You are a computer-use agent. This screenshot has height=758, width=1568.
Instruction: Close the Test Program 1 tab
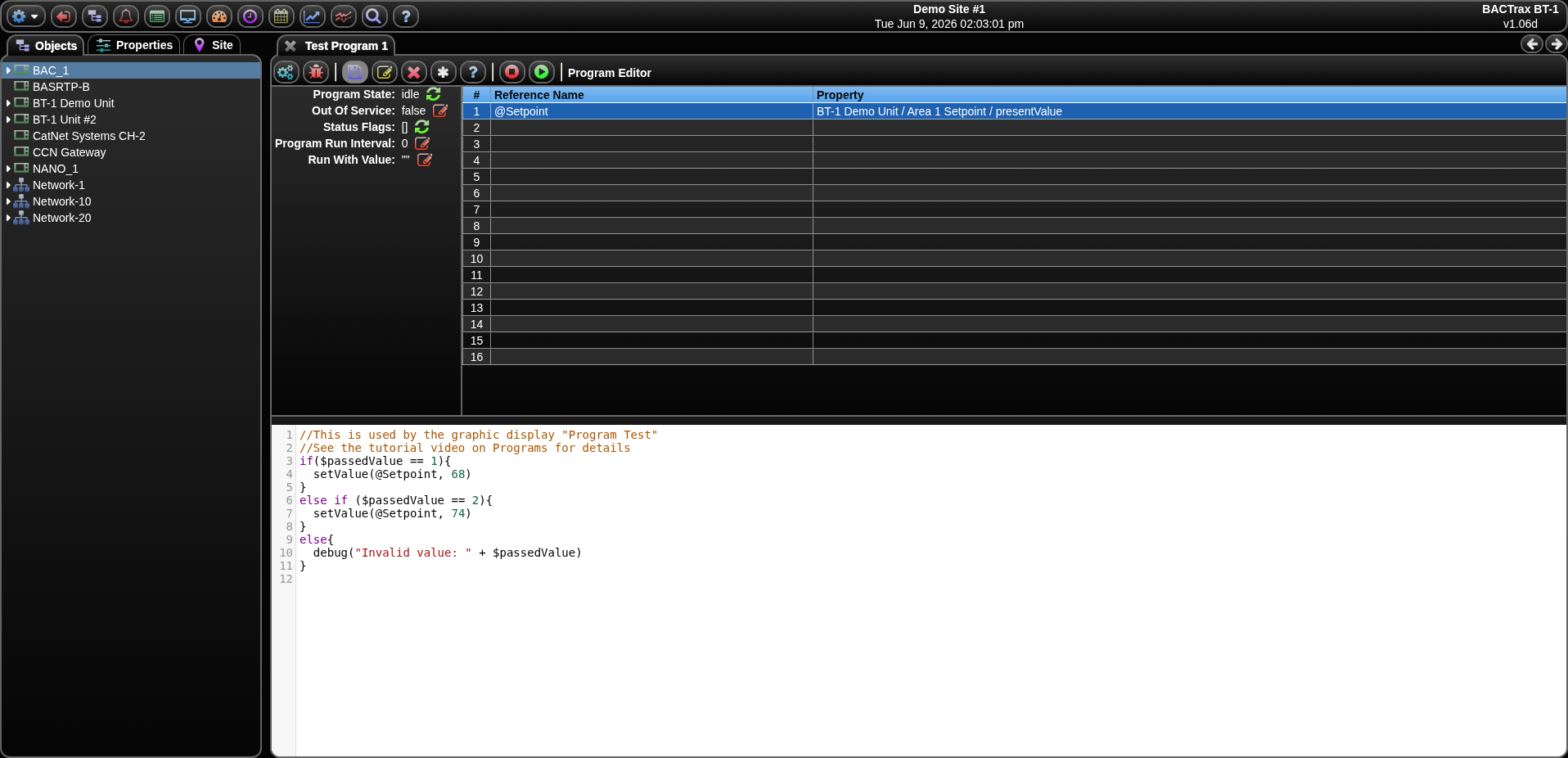(x=291, y=46)
